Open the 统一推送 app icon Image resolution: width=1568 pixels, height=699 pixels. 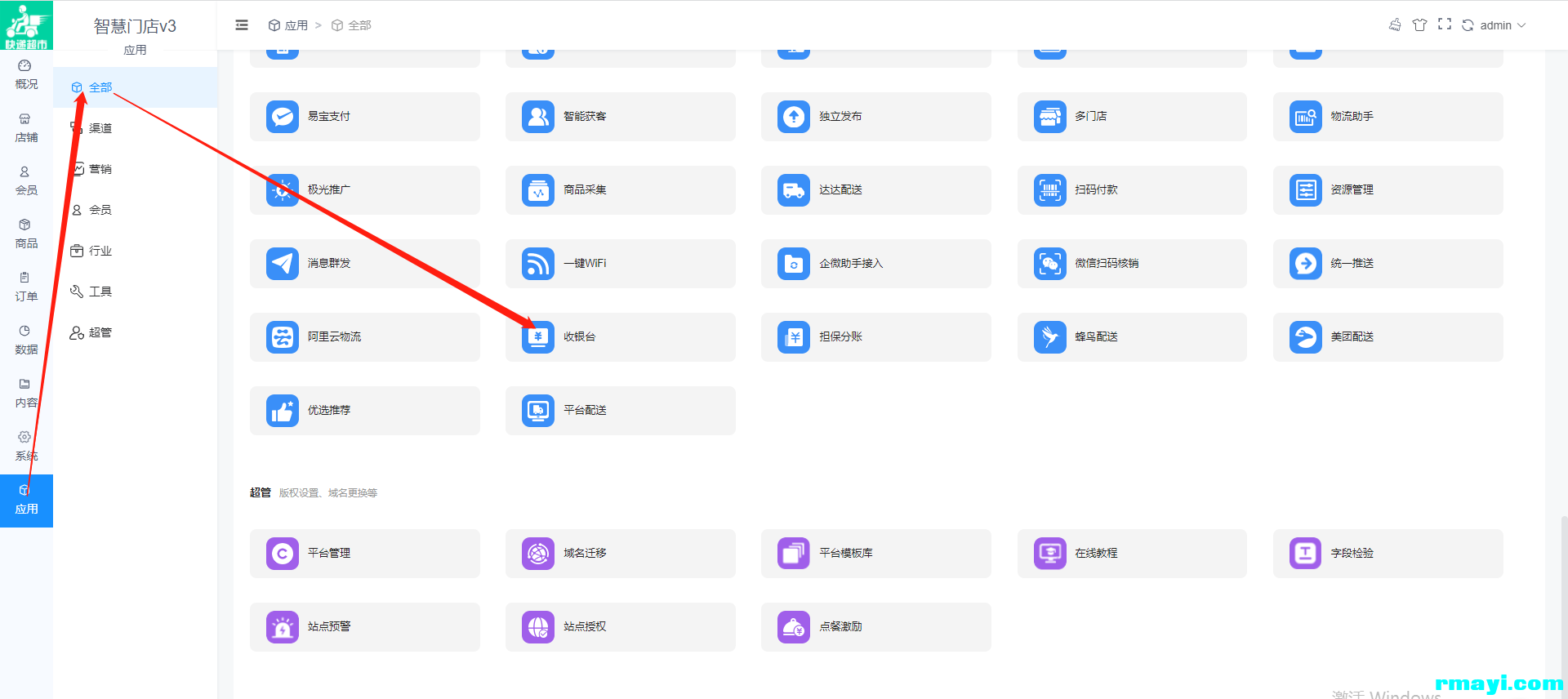click(1306, 264)
